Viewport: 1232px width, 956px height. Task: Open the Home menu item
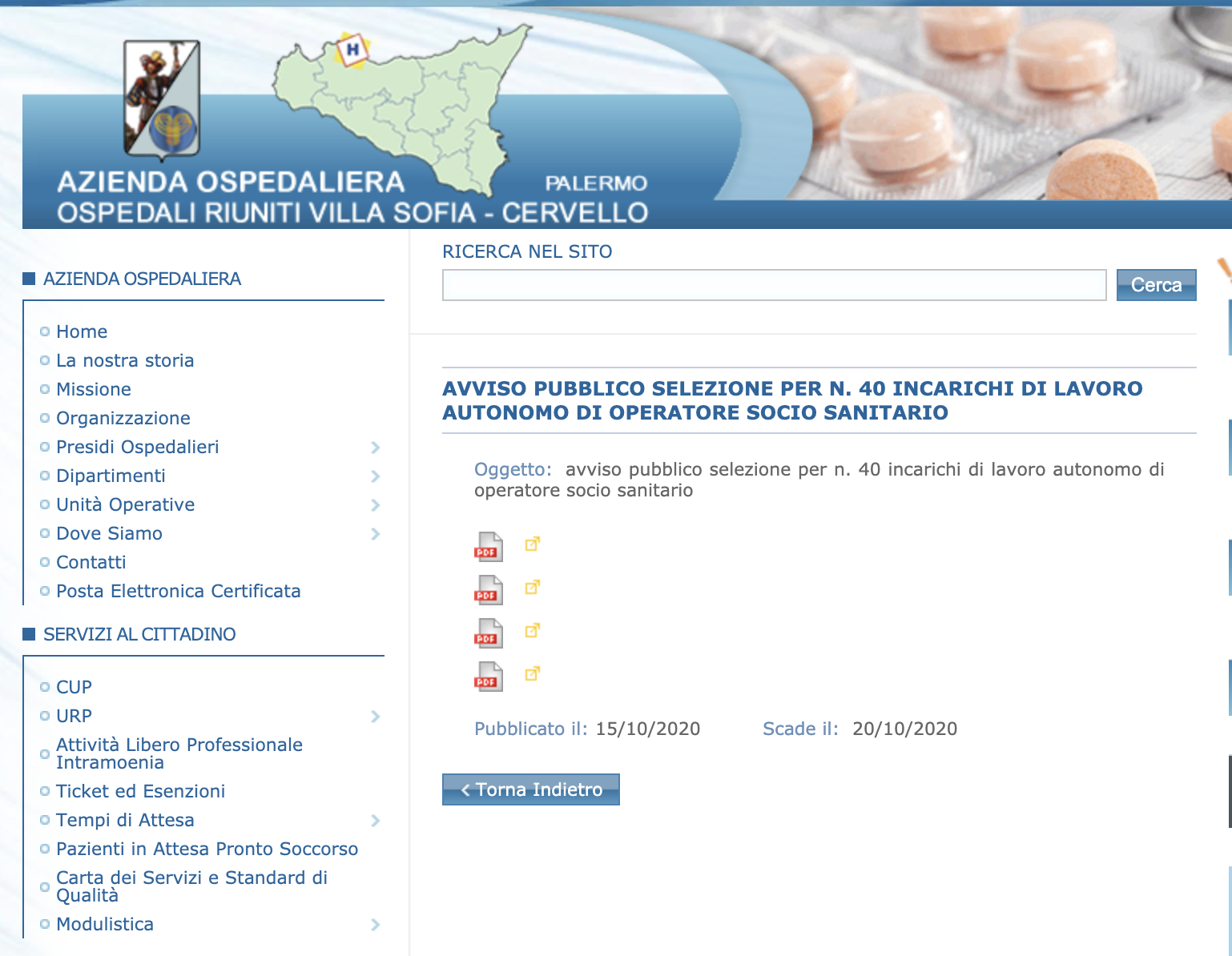[x=82, y=331]
